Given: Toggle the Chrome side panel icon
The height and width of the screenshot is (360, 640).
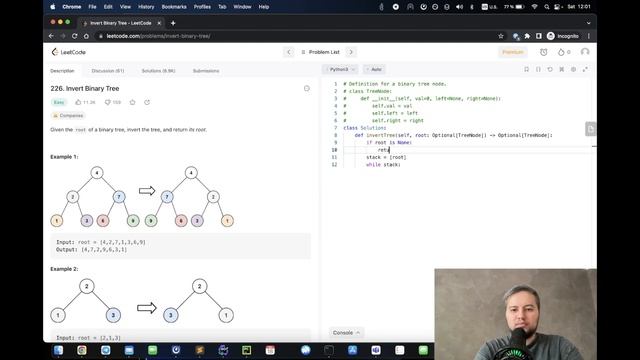Looking at the screenshot, I should (539, 36).
